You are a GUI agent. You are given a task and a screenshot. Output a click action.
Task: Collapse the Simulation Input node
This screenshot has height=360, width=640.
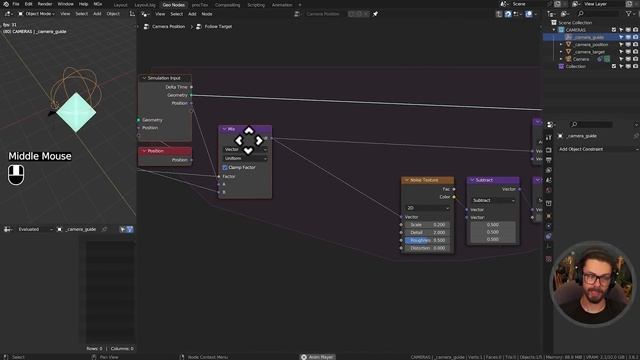pyautogui.click(x=144, y=78)
